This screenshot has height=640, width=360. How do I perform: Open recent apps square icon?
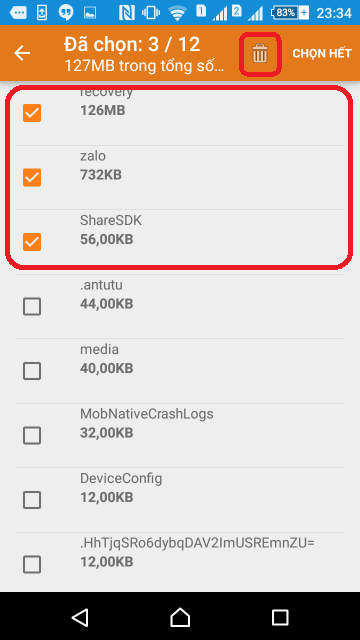click(x=280, y=617)
